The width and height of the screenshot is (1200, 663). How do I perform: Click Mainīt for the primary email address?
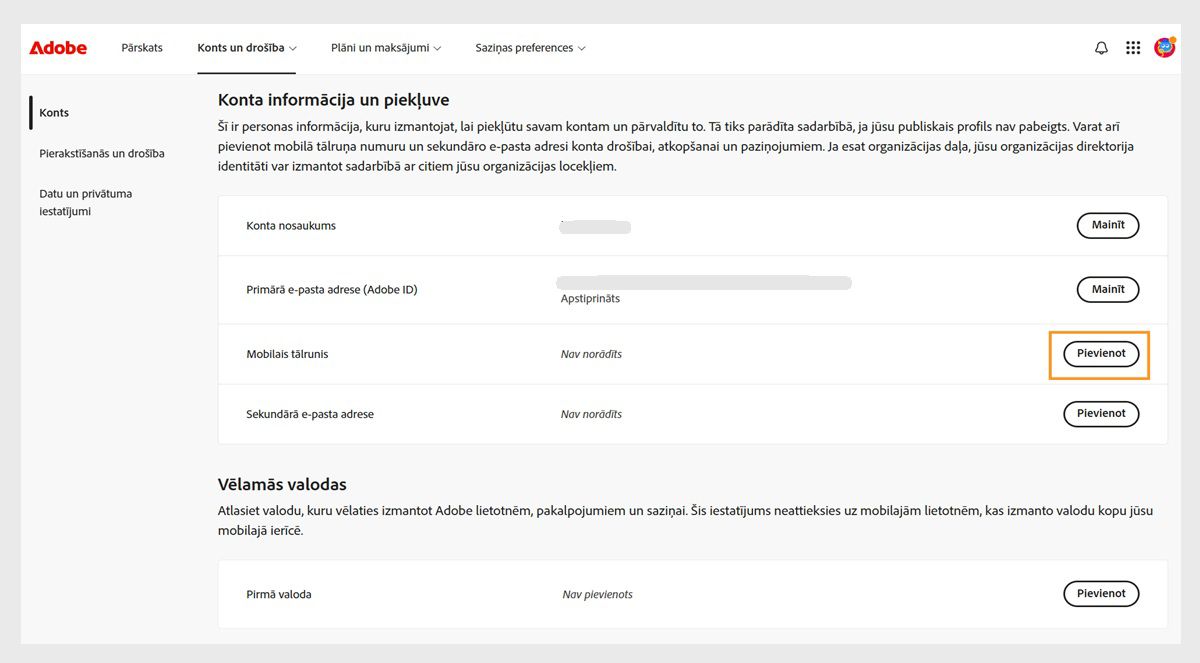[x=1107, y=289]
